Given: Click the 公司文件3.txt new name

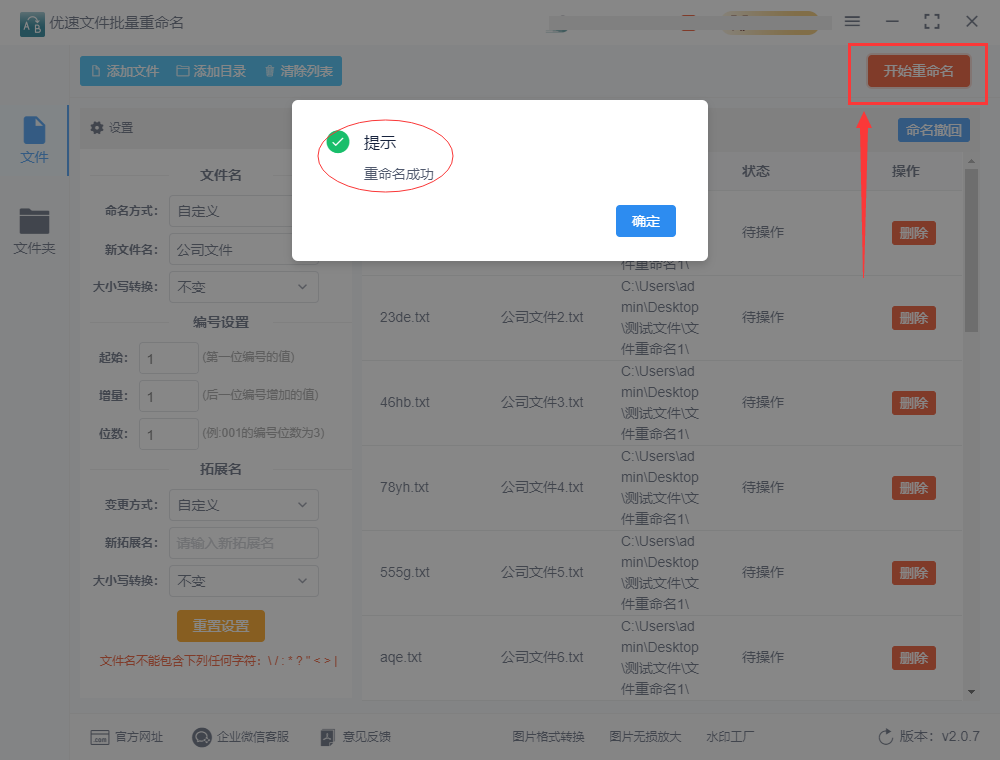Looking at the screenshot, I should [x=542, y=402].
